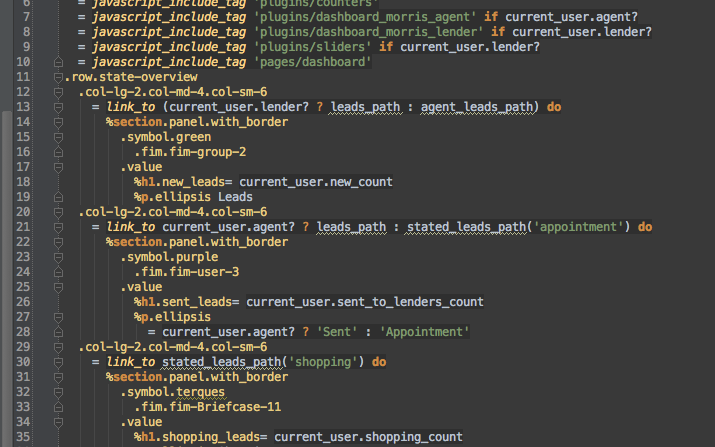715x447 pixels.
Task: Click the fold end marker on line 19
Action: [58, 198]
